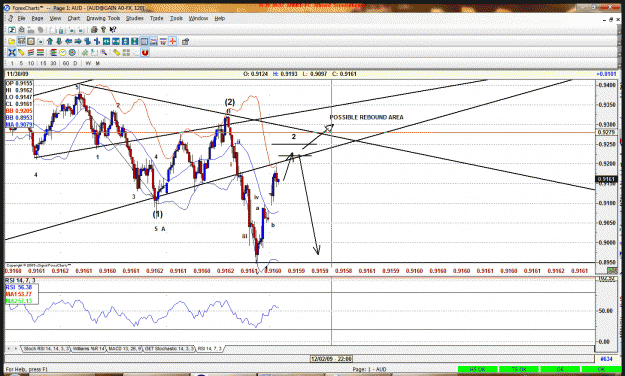Select the RSI 14, 7, 3 tab

pos(210,348)
